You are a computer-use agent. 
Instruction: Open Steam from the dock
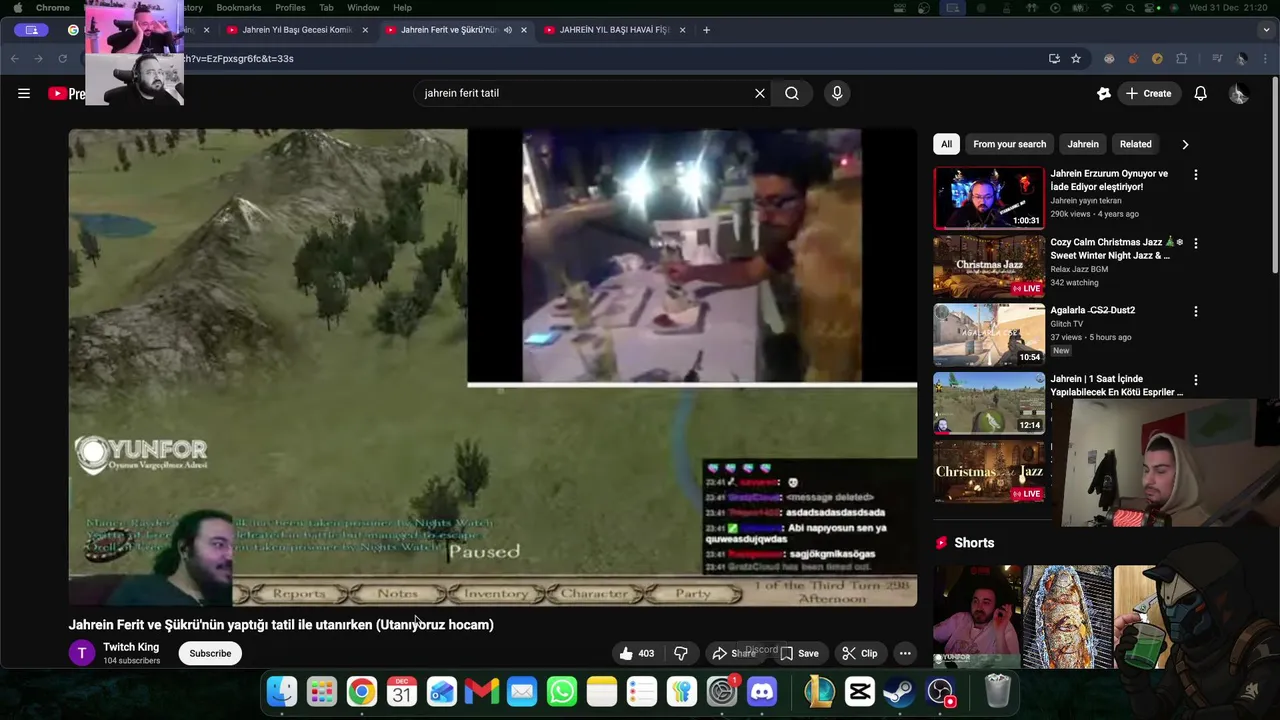[x=899, y=691]
